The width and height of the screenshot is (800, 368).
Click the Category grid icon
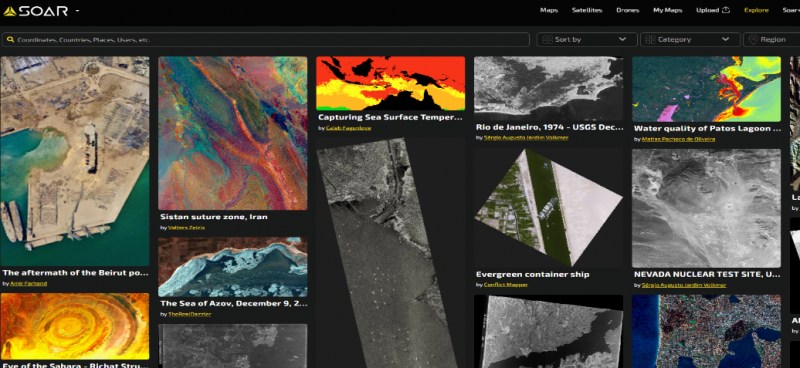tap(650, 39)
